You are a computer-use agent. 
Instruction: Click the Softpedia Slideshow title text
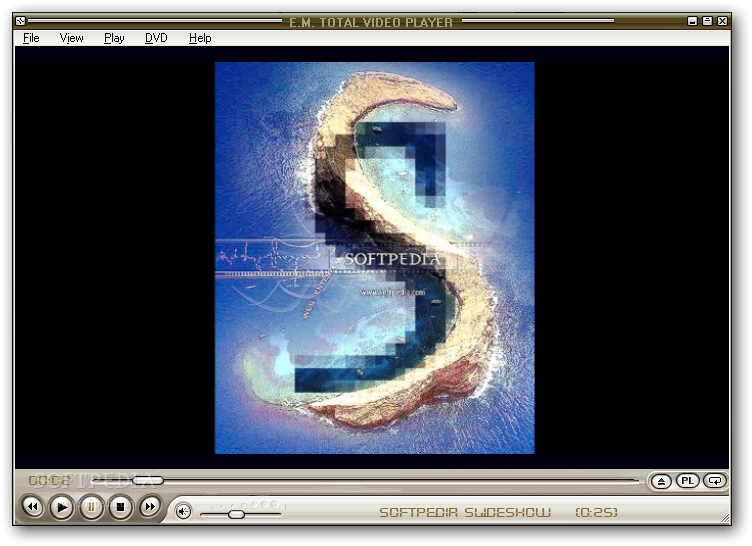point(465,512)
